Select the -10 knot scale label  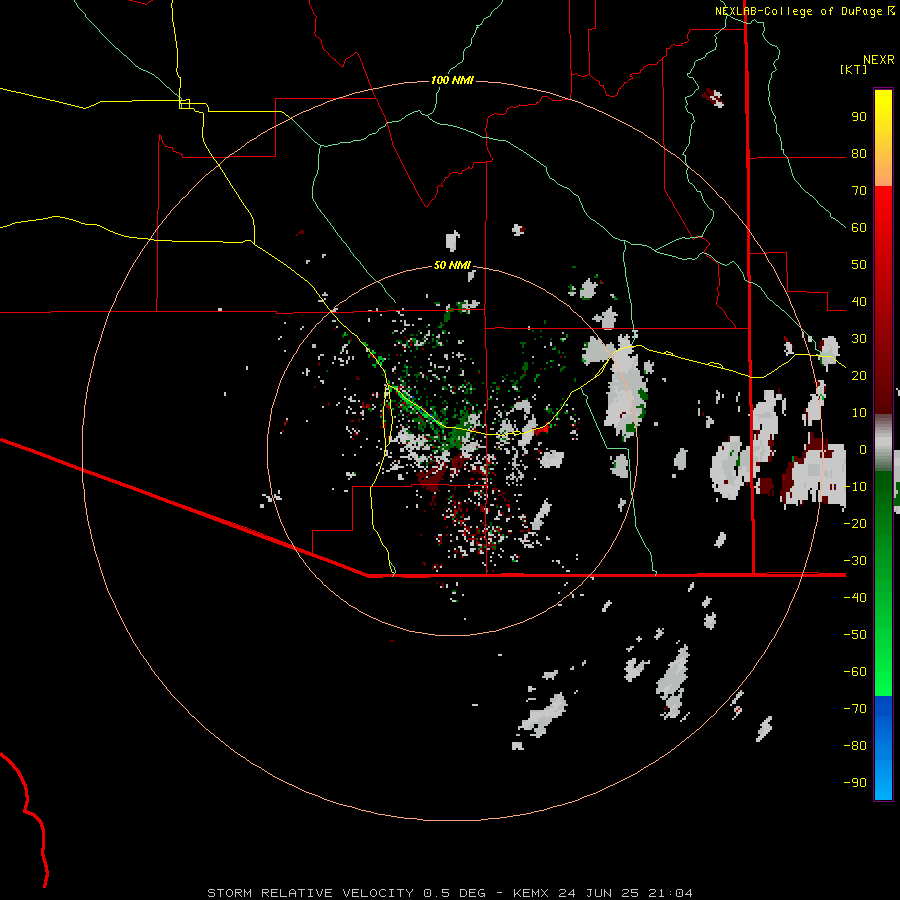point(855,487)
